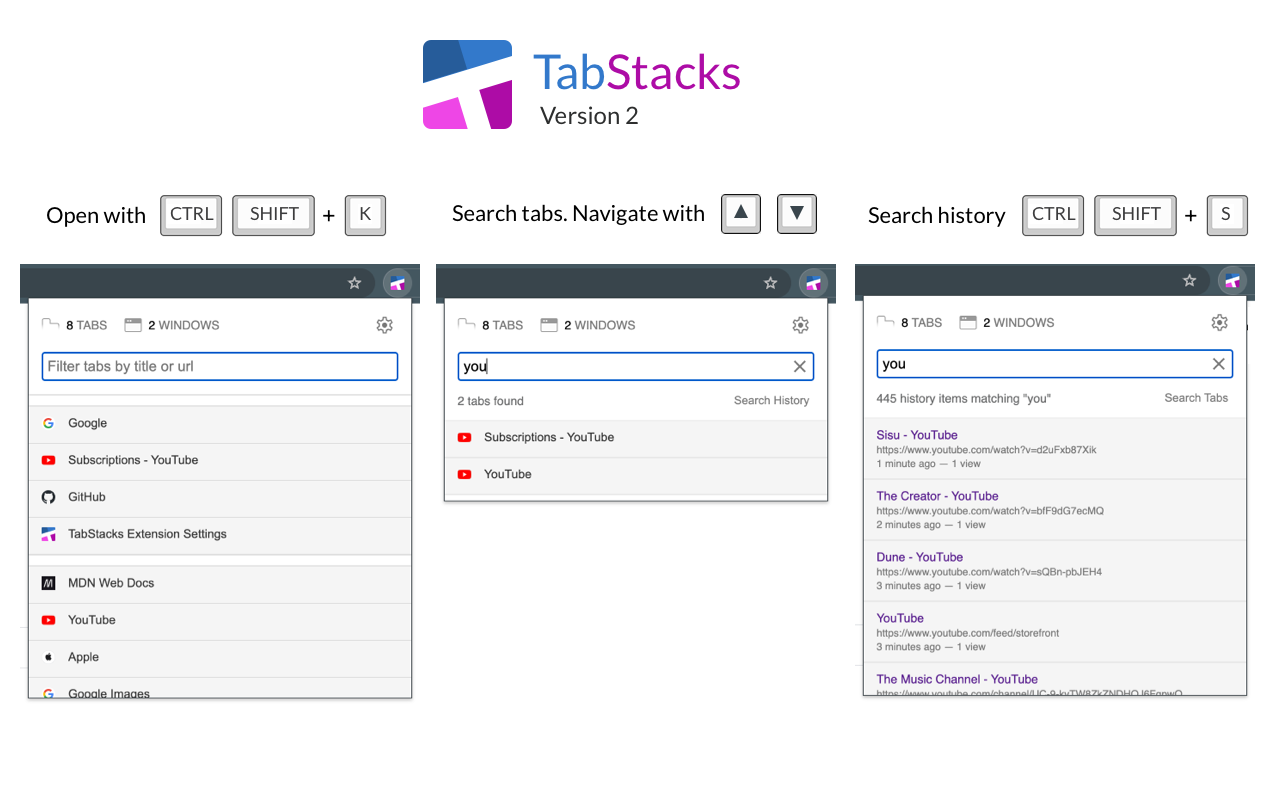Click the bookmark star in middle panel toolbar
Image resolution: width=1280 pixels, height=800 pixels.
pyautogui.click(x=770, y=283)
